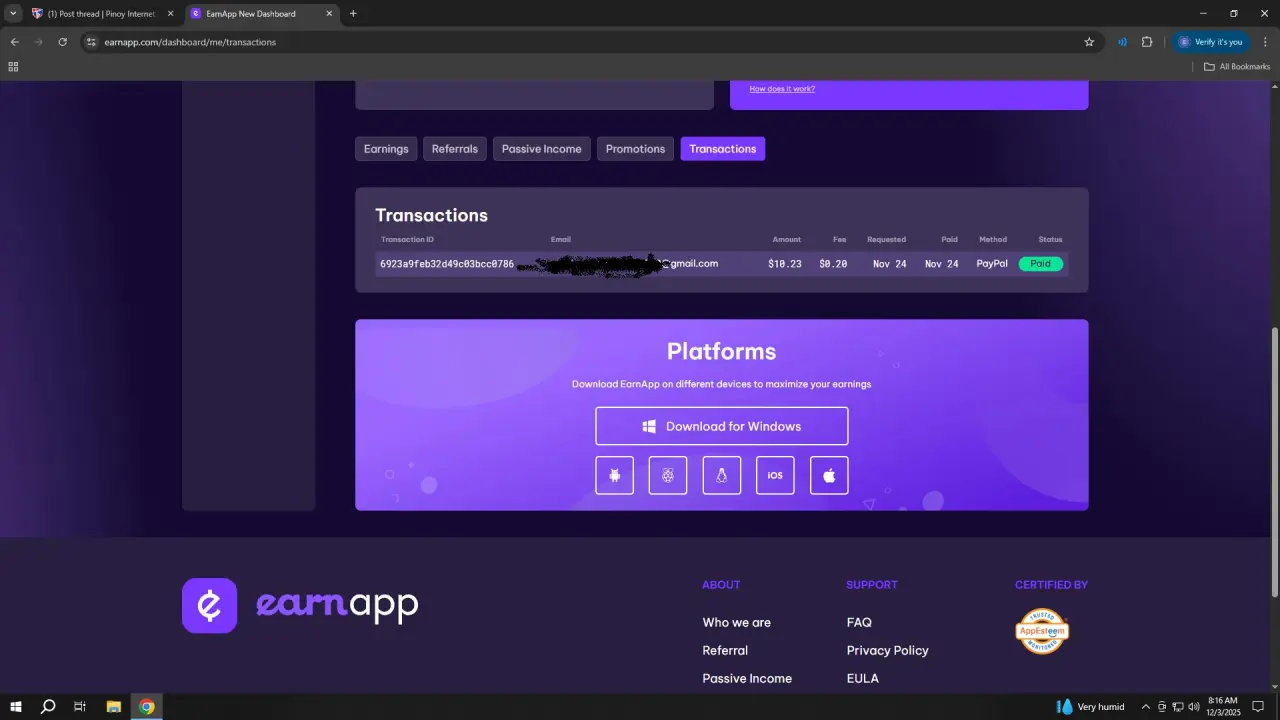Switch to the Referrals tab
The width and height of the screenshot is (1280, 720).
455,149
